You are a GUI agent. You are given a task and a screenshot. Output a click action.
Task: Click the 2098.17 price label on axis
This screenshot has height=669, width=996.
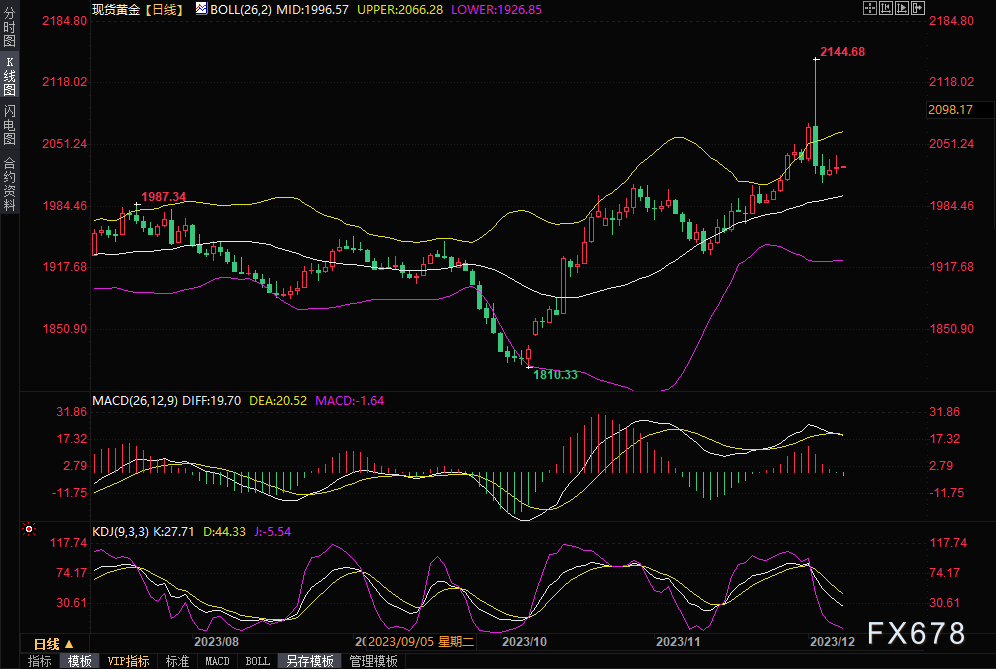(950, 109)
